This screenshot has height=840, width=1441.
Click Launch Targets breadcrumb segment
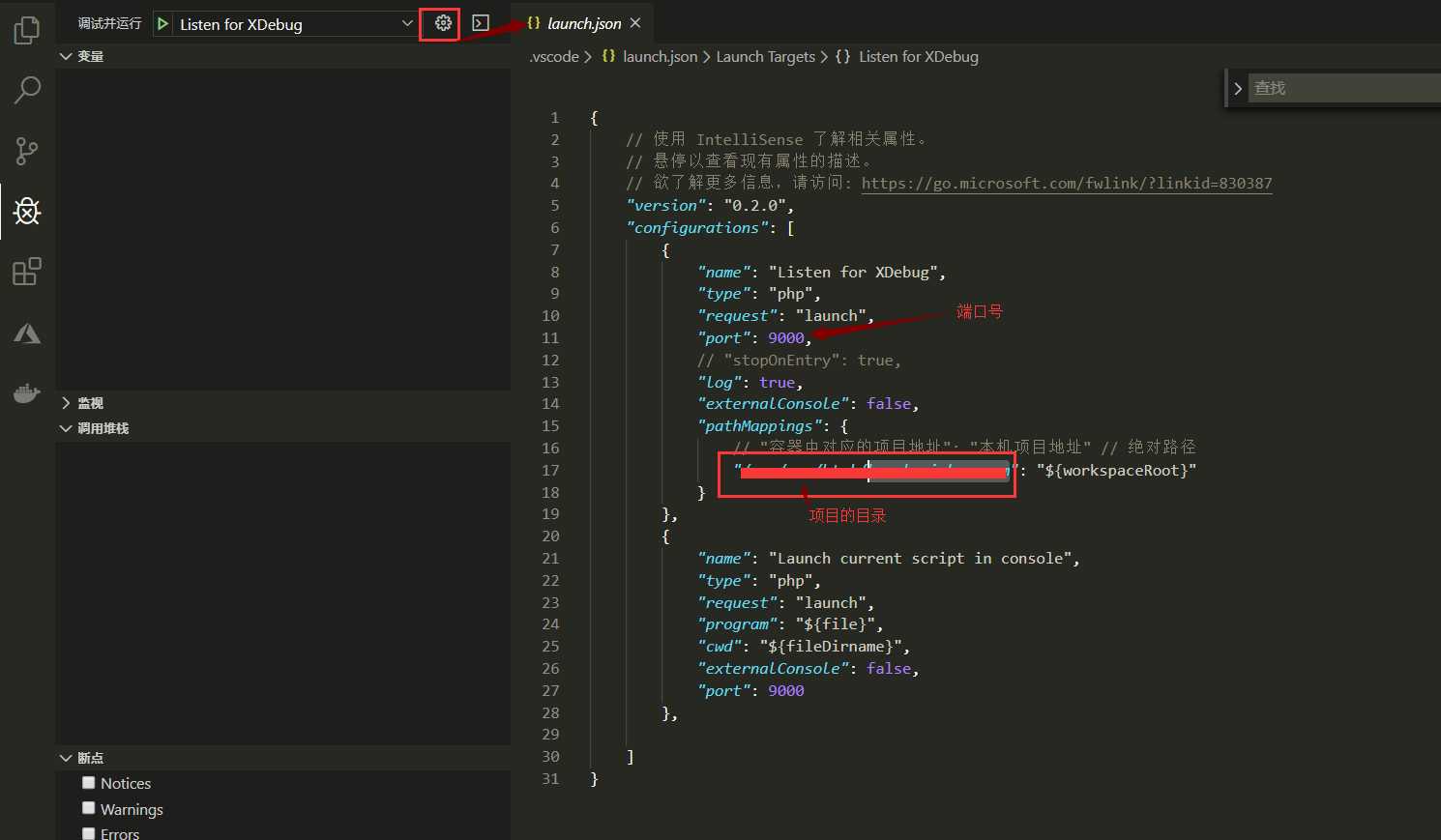click(765, 57)
